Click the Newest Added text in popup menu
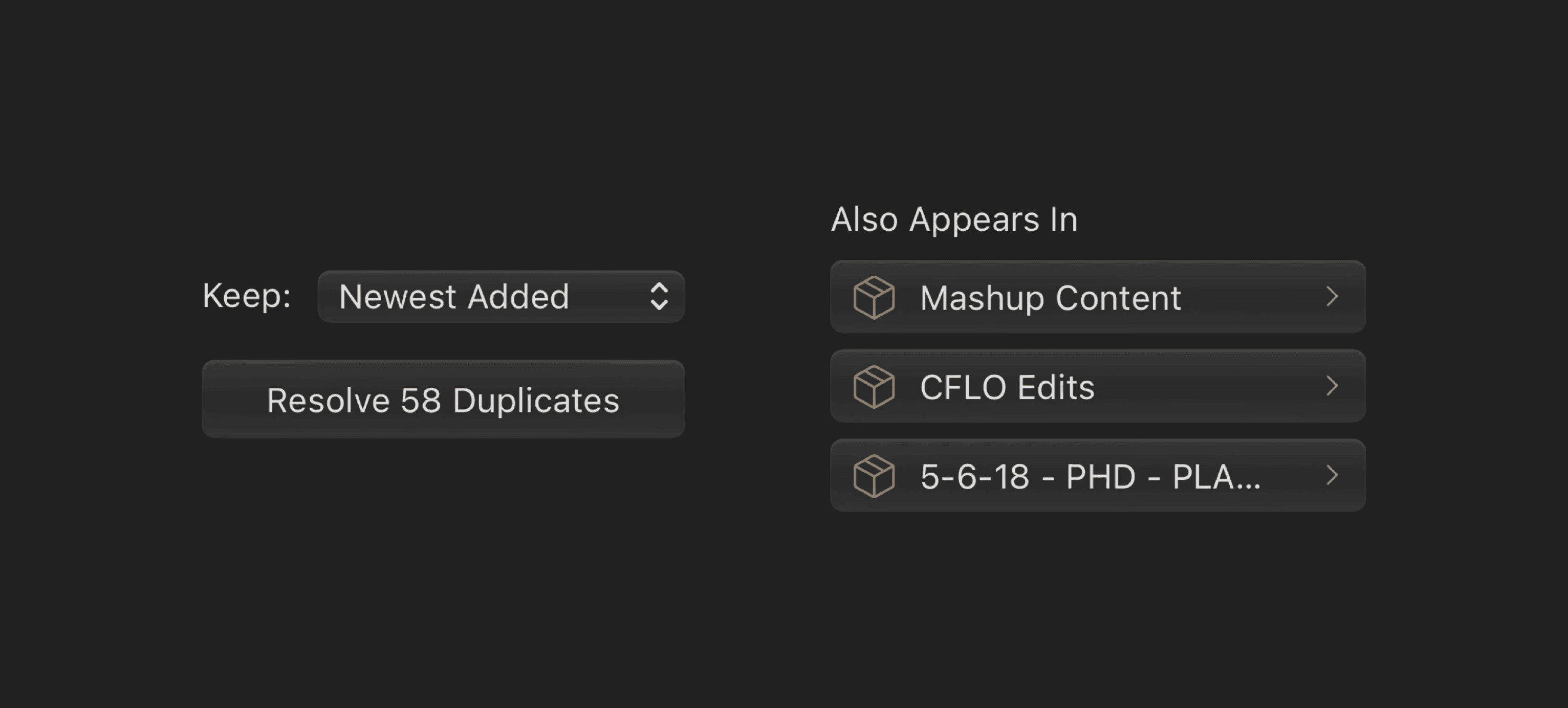This screenshot has width=1568, height=708. pos(453,297)
